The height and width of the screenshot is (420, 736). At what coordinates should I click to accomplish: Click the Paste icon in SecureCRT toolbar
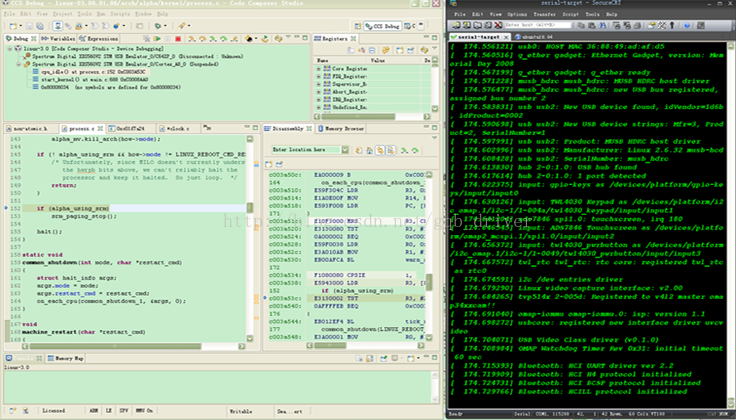[592, 25]
